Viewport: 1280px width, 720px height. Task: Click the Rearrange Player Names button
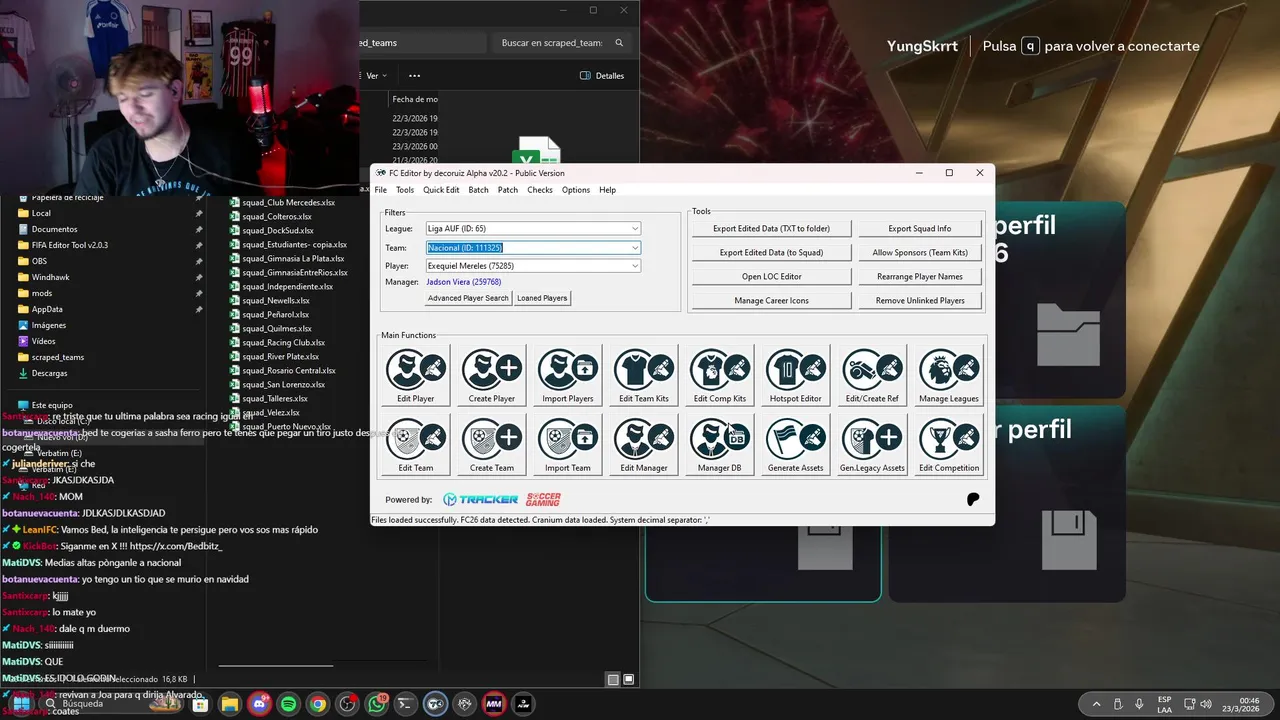point(920,277)
